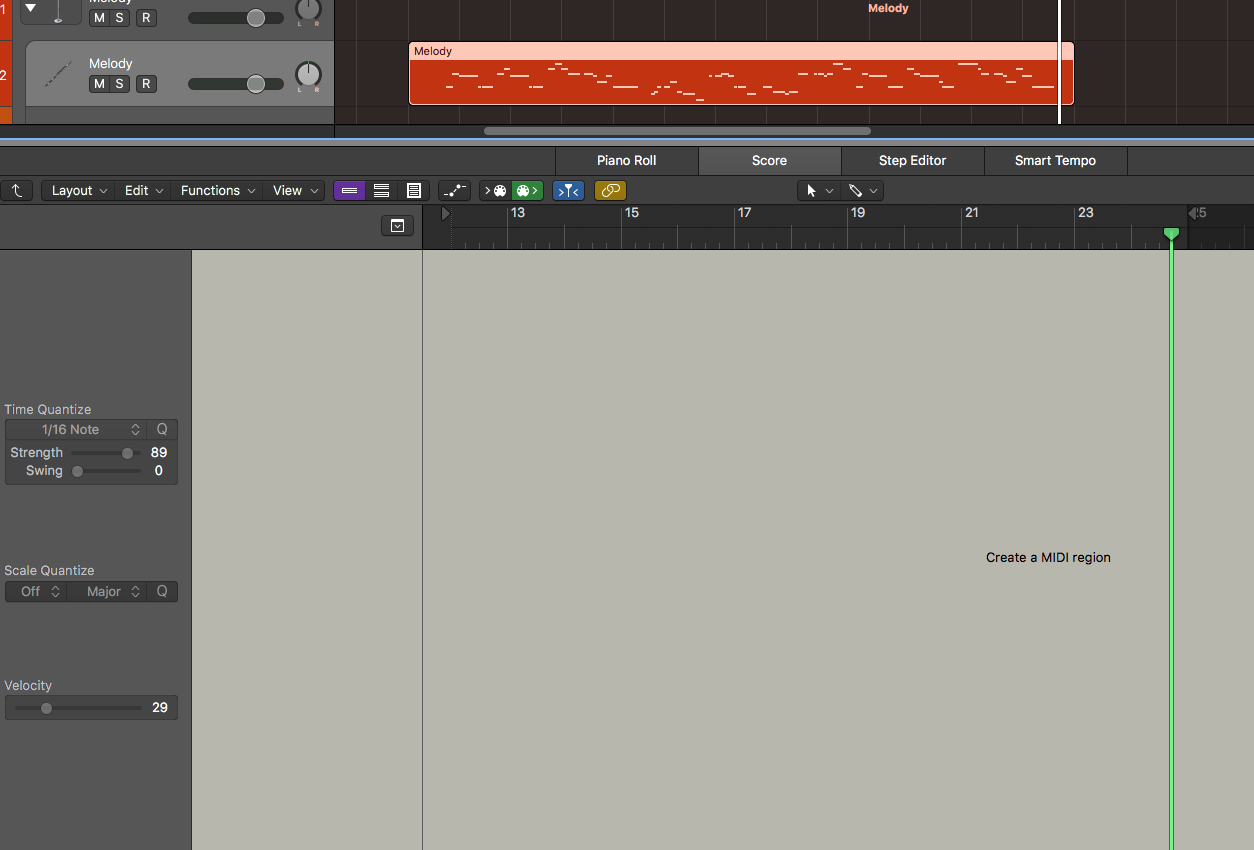Open the Edit menu in Score editor
Image resolution: width=1254 pixels, height=850 pixels.
click(x=144, y=190)
